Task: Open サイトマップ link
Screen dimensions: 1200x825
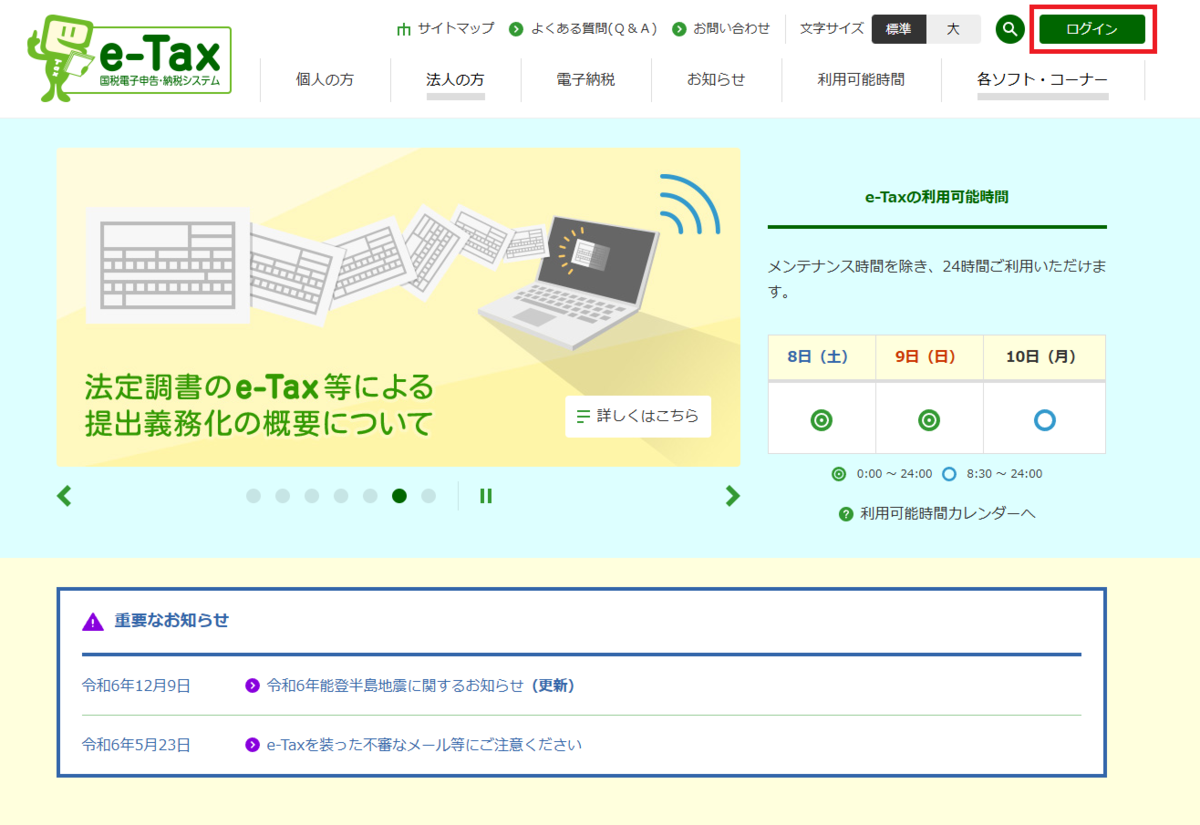Action: (x=456, y=29)
